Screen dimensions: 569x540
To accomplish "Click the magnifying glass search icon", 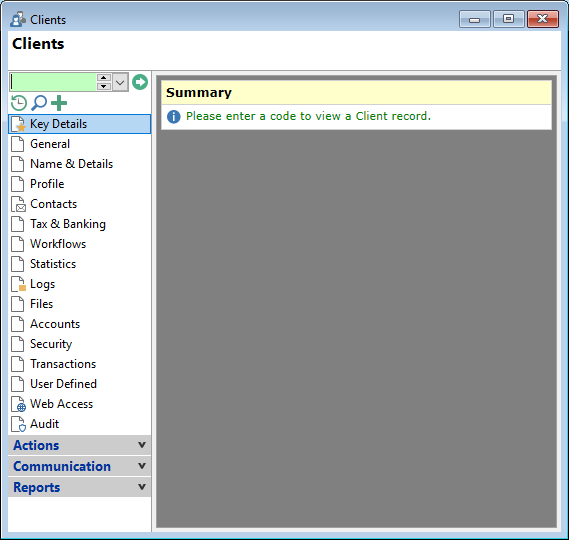I will [x=39, y=103].
